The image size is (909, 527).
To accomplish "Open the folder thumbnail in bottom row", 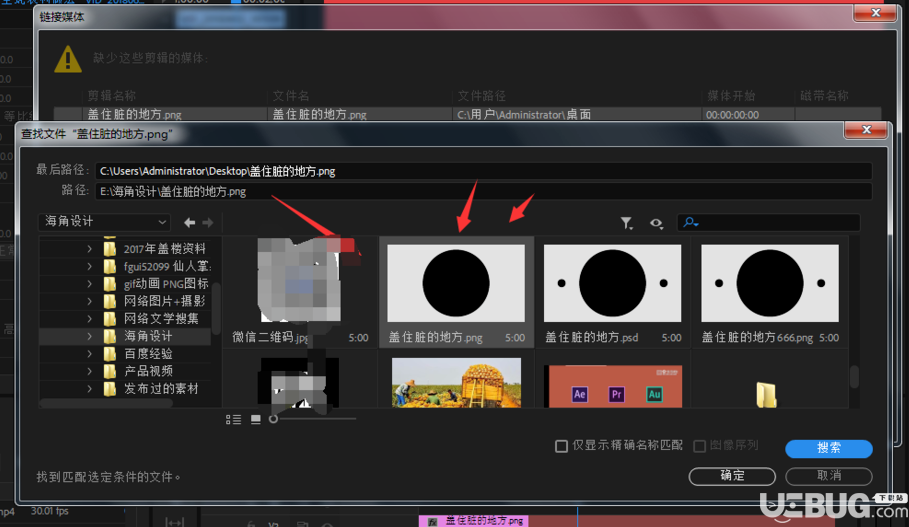I will click(766, 394).
